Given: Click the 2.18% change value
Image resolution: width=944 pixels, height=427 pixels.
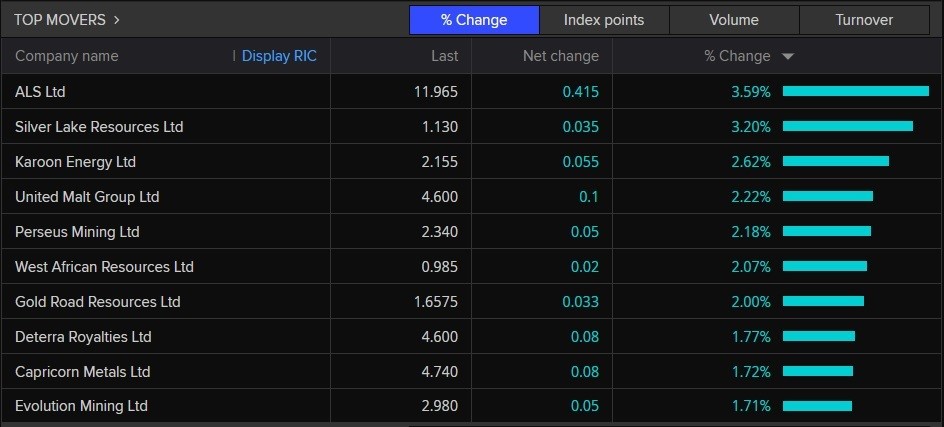Looking at the screenshot, I should (x=751, y=232).
